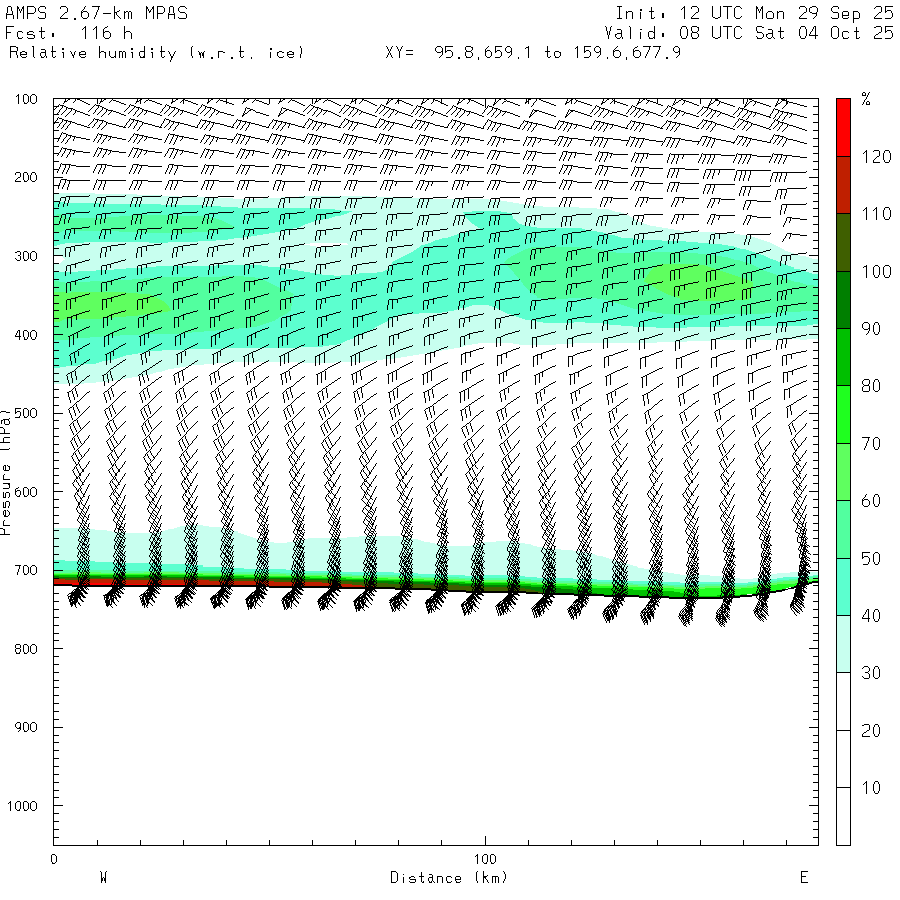Click the red color bar segment above 120
The height and width of the screenshot is (900, 900).
click(843, 127)
